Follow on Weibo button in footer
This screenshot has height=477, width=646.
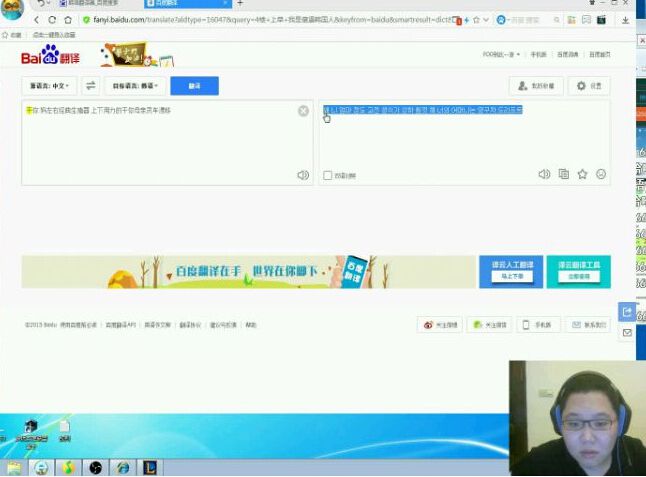[x=440, y=325]
